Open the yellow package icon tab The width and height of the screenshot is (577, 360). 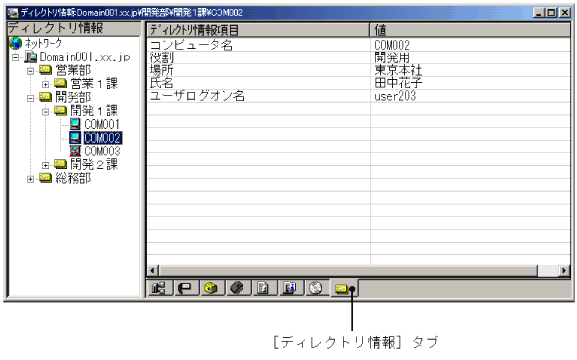point(211,287)
